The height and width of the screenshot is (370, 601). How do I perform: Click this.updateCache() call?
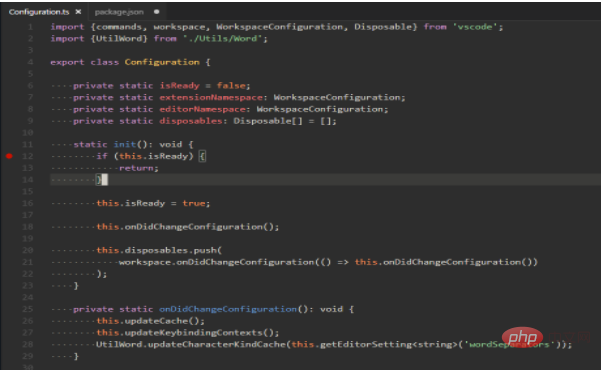(148, 321)
